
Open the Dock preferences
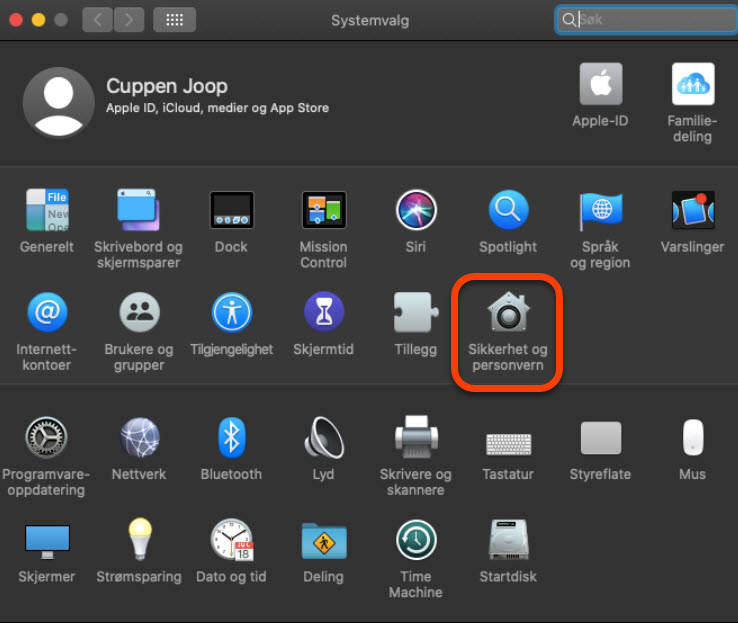click(x=231, y=210)
